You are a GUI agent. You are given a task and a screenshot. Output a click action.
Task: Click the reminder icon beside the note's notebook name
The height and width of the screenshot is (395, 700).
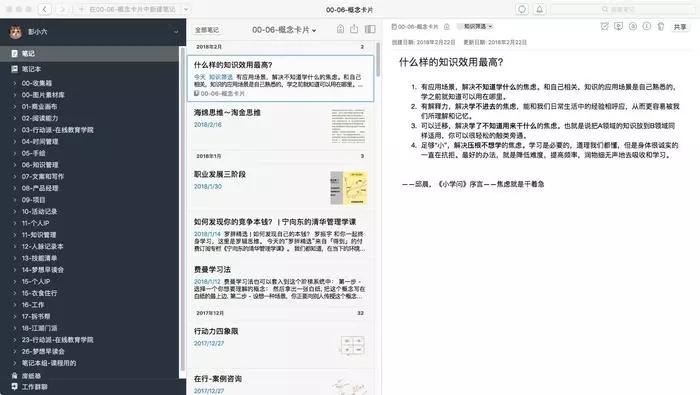pyautogui.click(x=446, y=27)
